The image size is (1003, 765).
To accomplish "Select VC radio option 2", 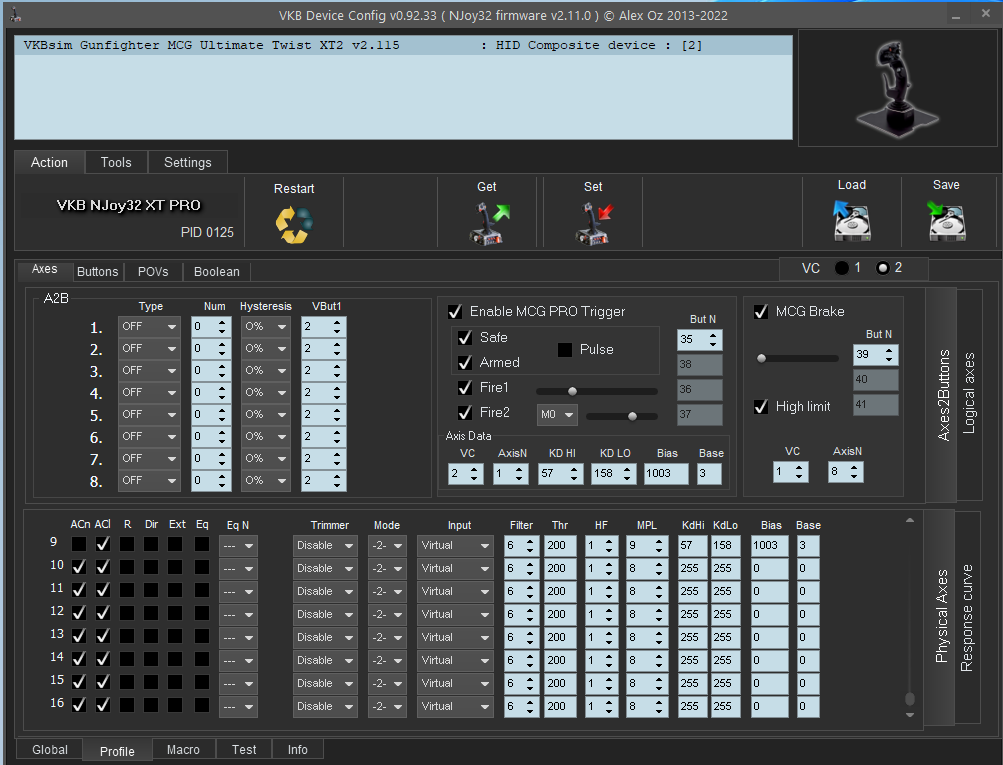I will (883, 268).
